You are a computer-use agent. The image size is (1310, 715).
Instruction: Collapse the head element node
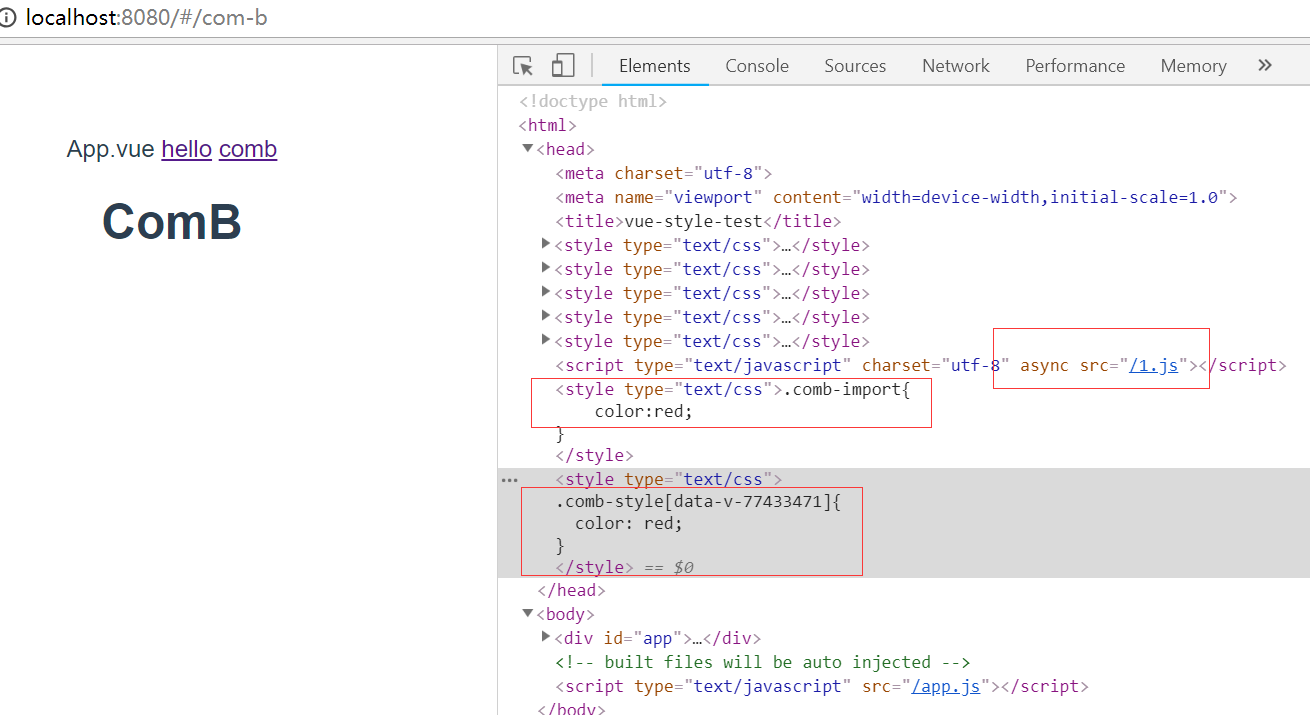pos(527,149)
